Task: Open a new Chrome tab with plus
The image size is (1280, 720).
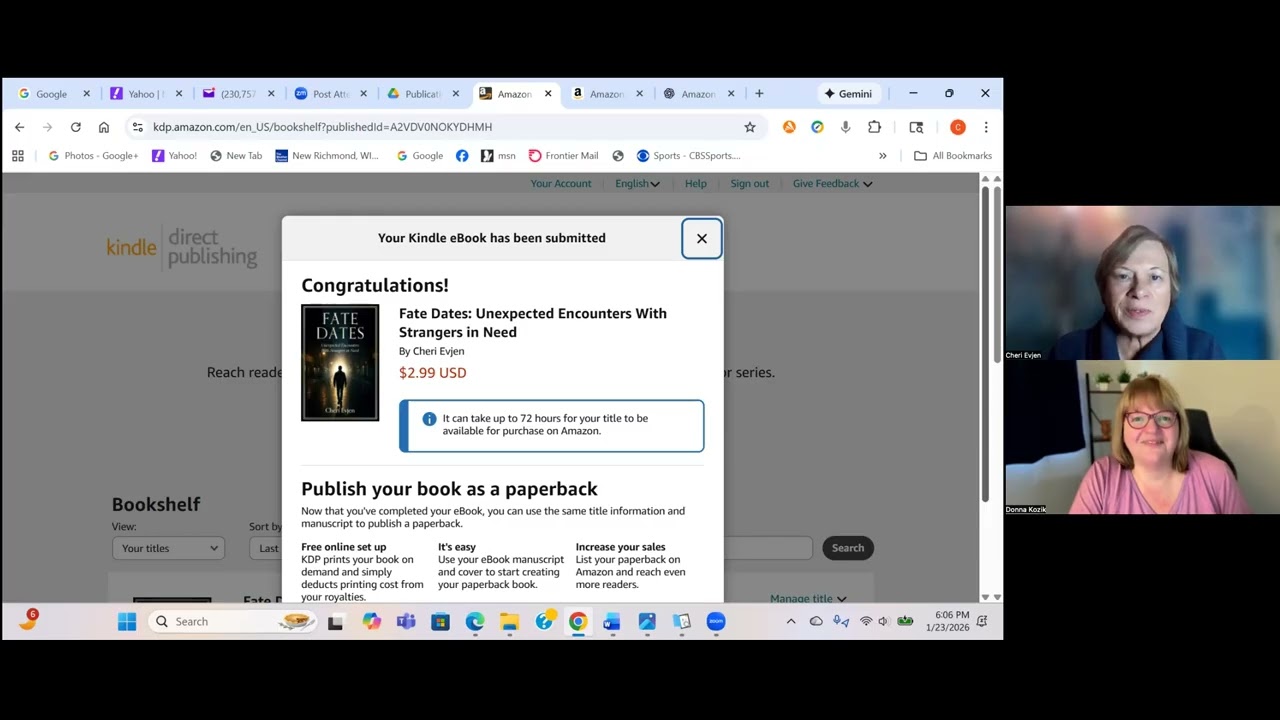Action: tap(759, 93)
